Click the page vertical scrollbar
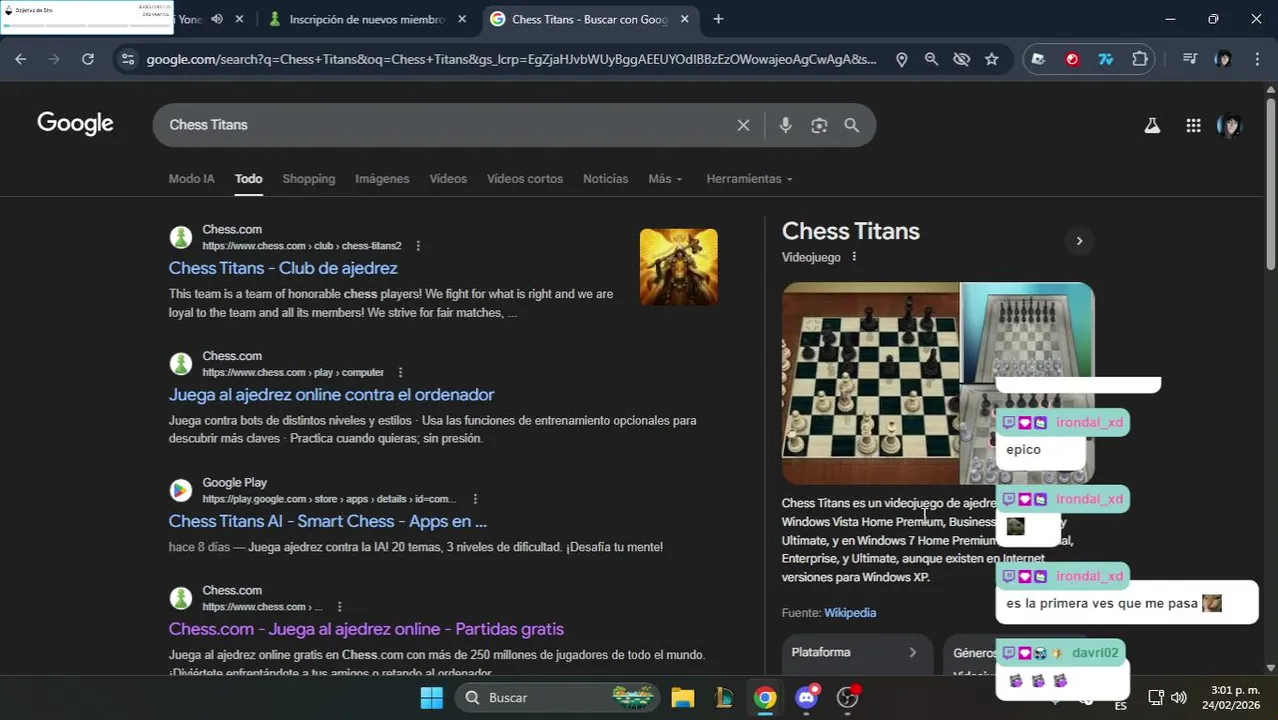 tap(1271, 182)
